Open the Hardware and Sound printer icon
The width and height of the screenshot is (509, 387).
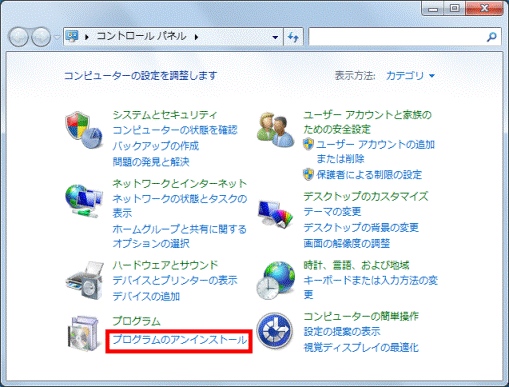[85, 280]
